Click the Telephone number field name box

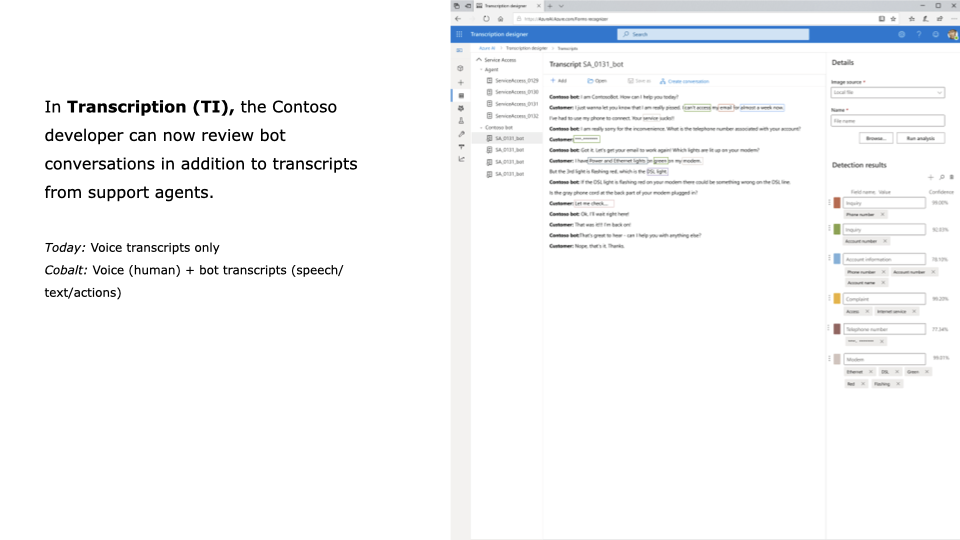point(884,329)
